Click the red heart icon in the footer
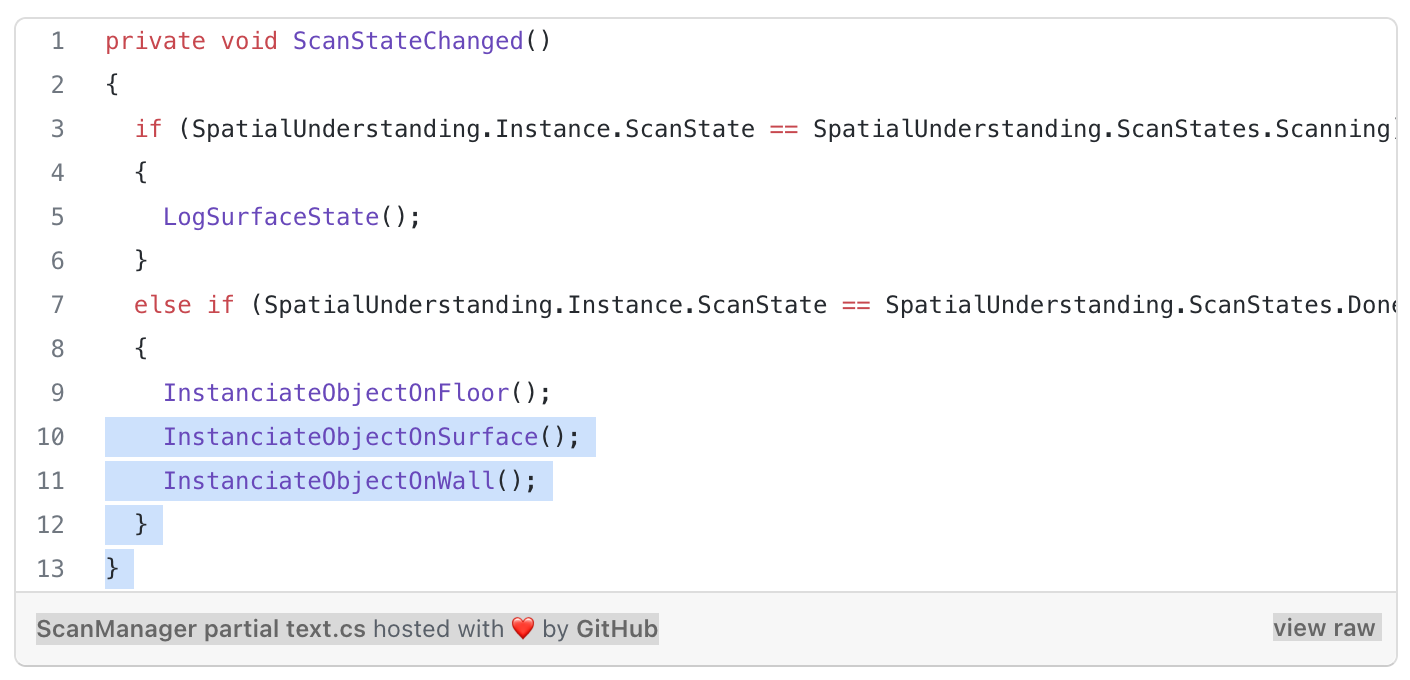1410x680 pixels. point(523,629)
